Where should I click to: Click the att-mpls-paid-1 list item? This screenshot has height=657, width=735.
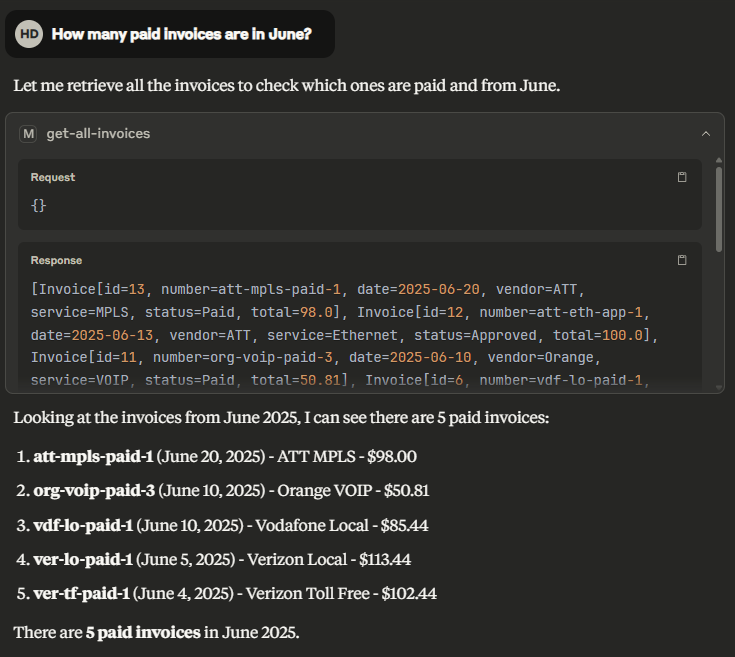coord(216,456)
